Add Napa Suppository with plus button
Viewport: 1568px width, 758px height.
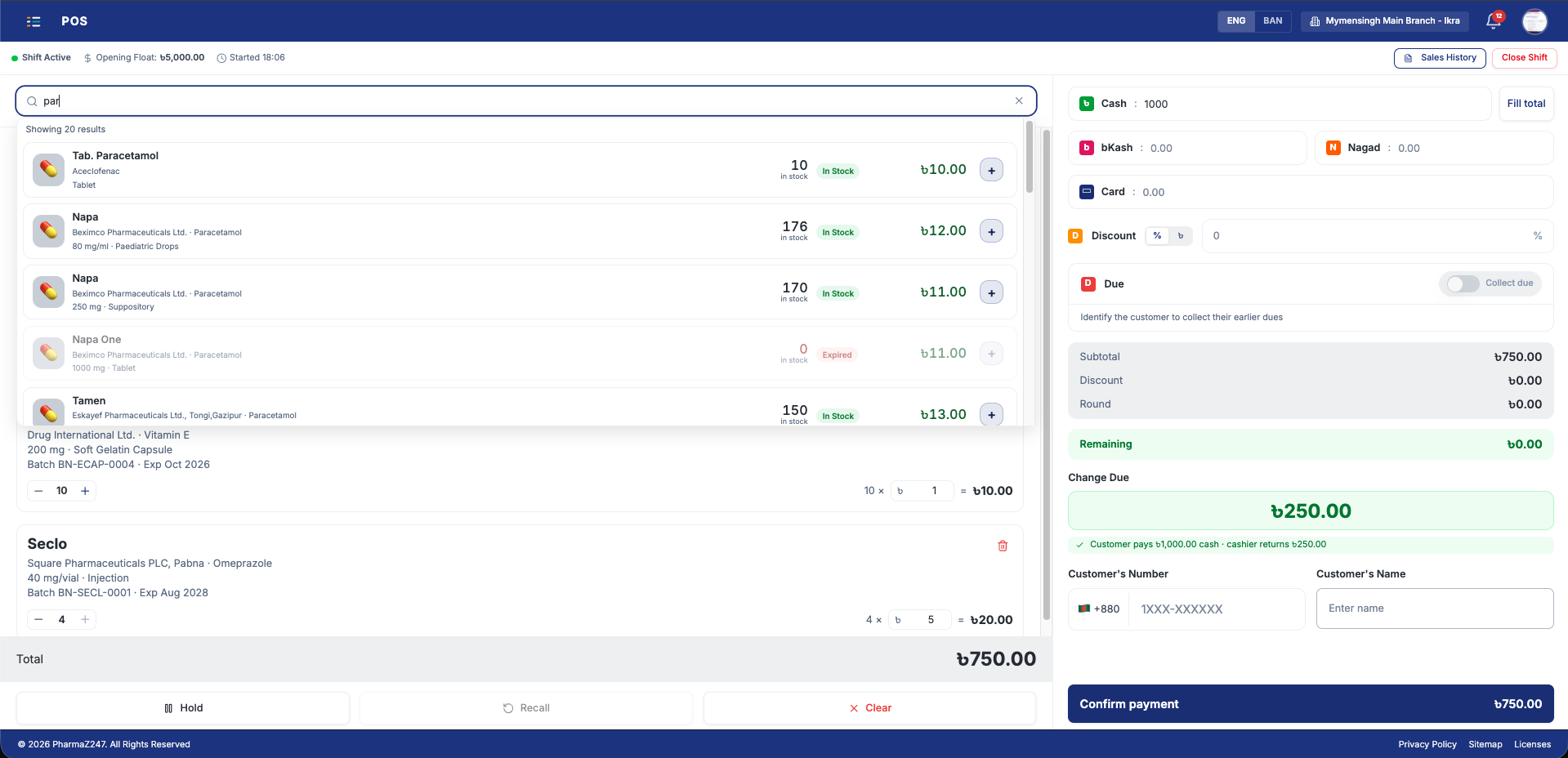coord(991,293)
